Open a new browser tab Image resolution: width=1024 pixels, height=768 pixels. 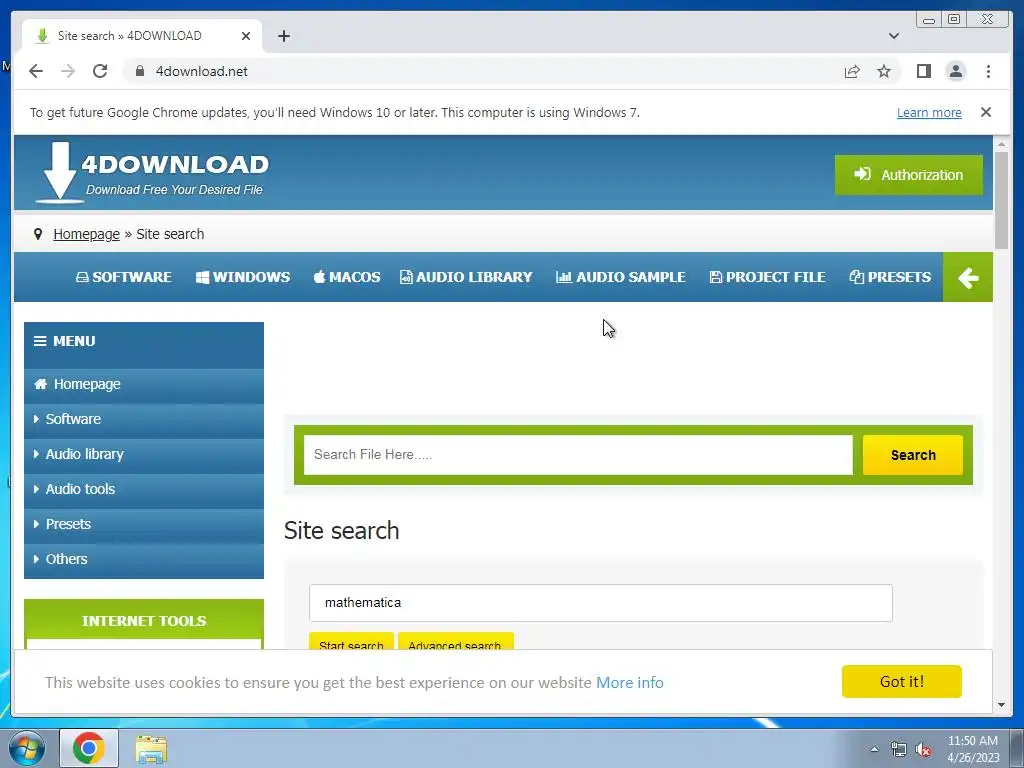pyautogui.click(x=283, y=36)
